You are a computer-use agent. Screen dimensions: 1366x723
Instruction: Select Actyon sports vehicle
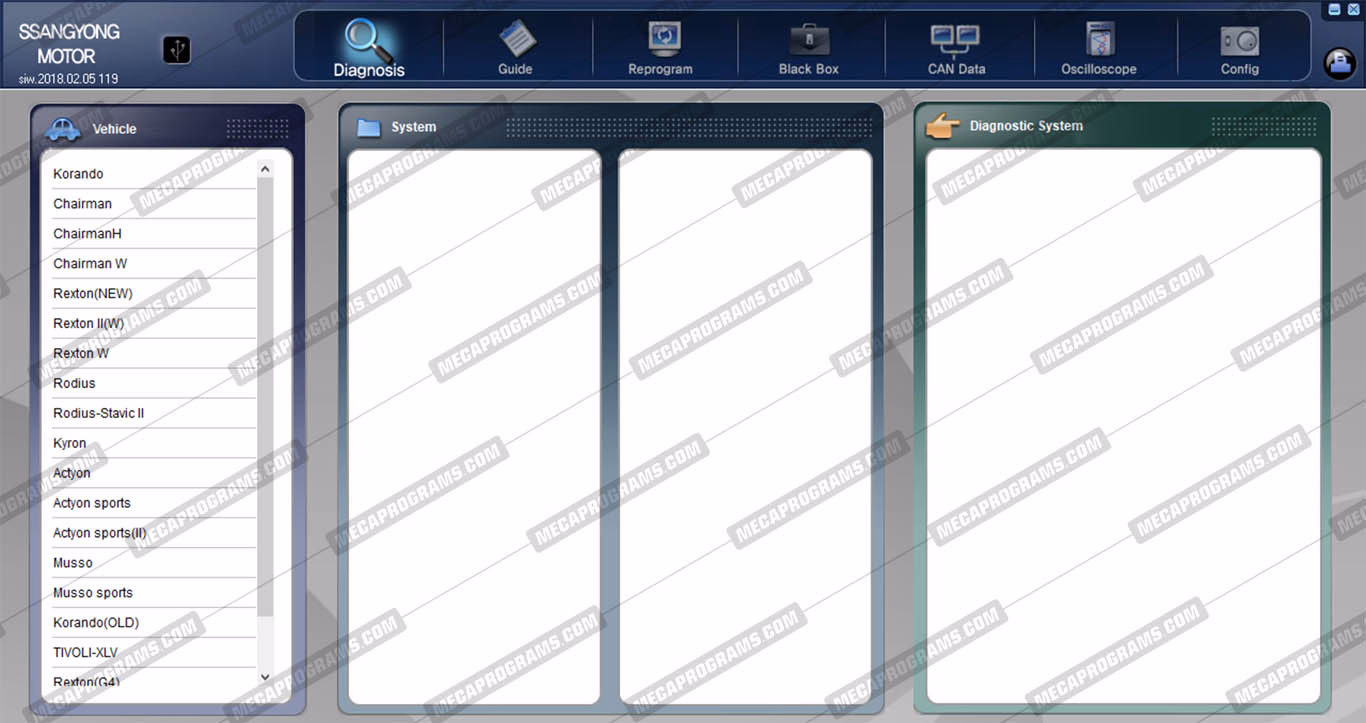[154, 504]
